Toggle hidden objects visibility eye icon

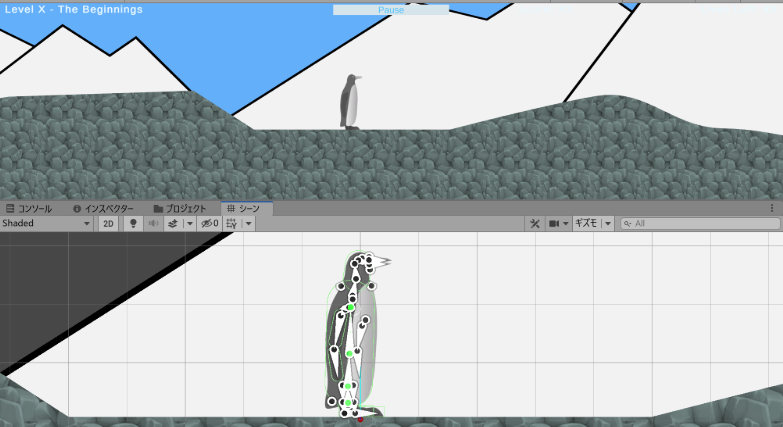click(210, 223)
